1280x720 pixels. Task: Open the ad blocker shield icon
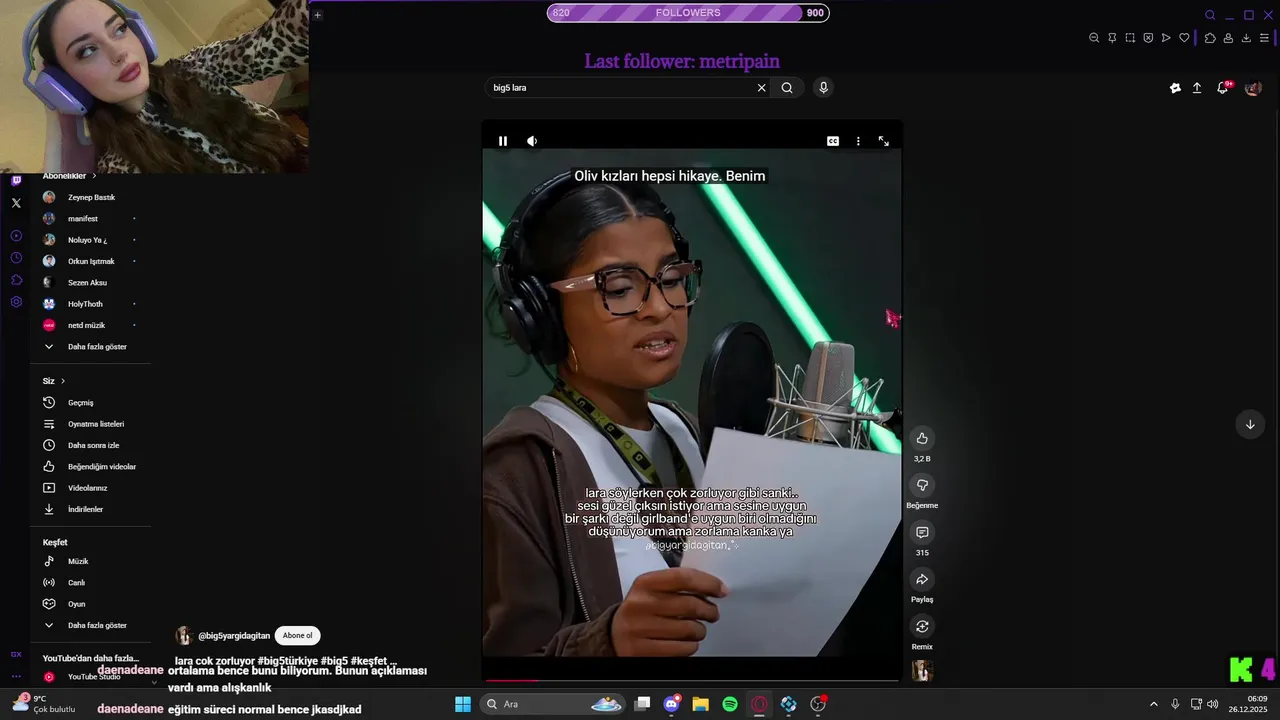(x=1148, y=38)
